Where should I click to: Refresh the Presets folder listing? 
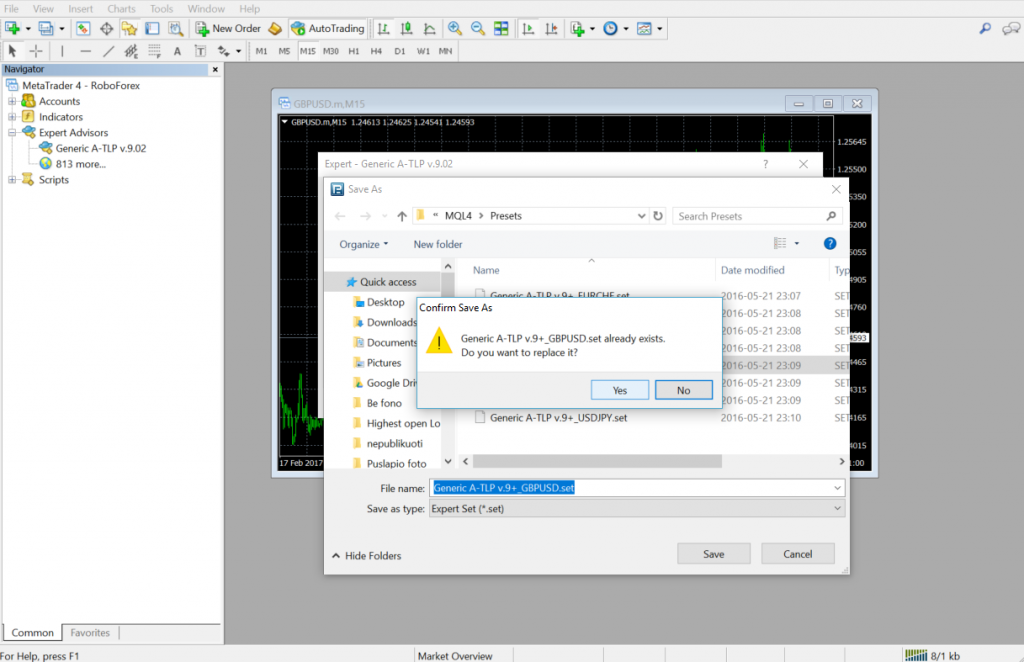pyautogui.click(x=658, y=215)
